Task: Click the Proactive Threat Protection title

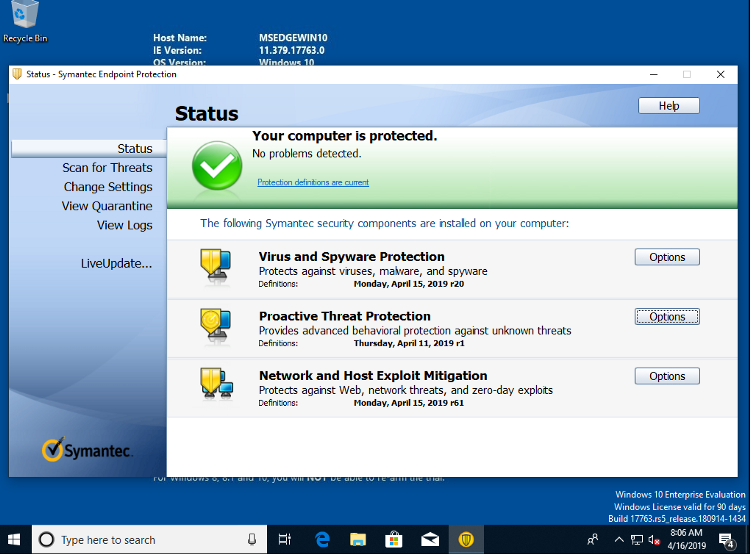Action: click(344, 316)
